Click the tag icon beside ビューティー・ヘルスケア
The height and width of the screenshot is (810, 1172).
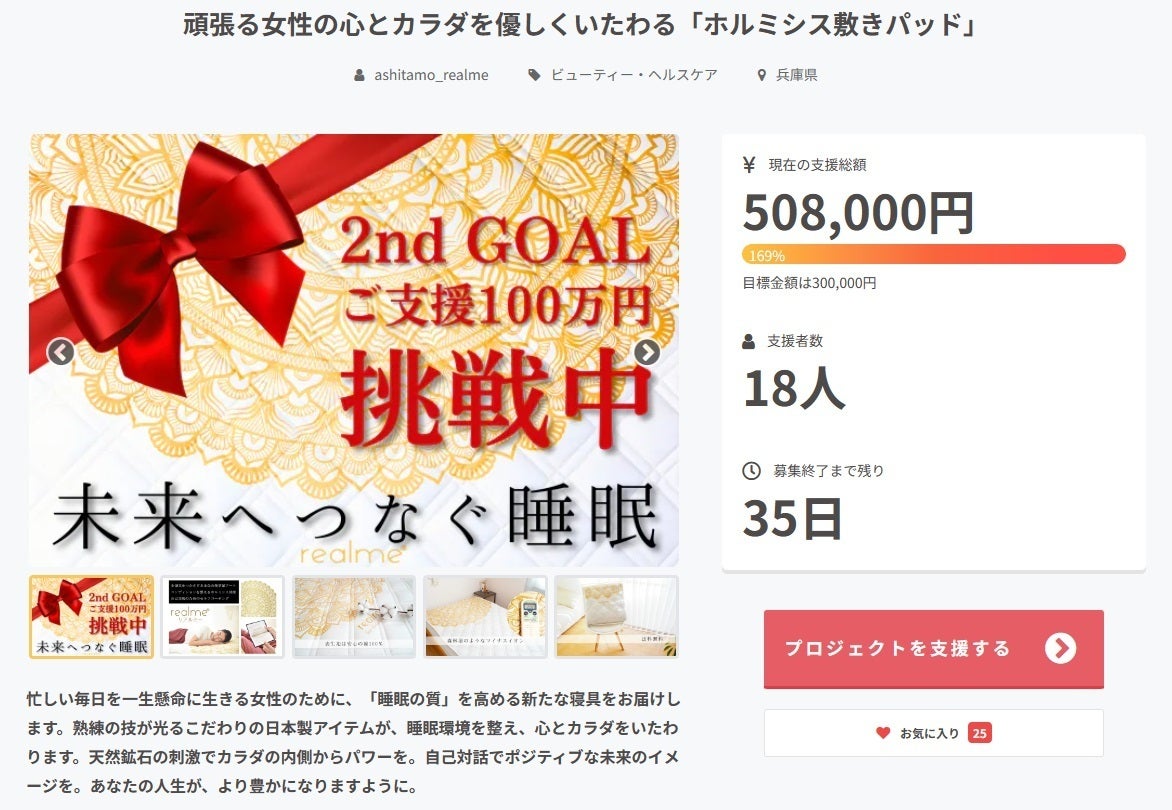pyautogui.click(x=534, y=75)
